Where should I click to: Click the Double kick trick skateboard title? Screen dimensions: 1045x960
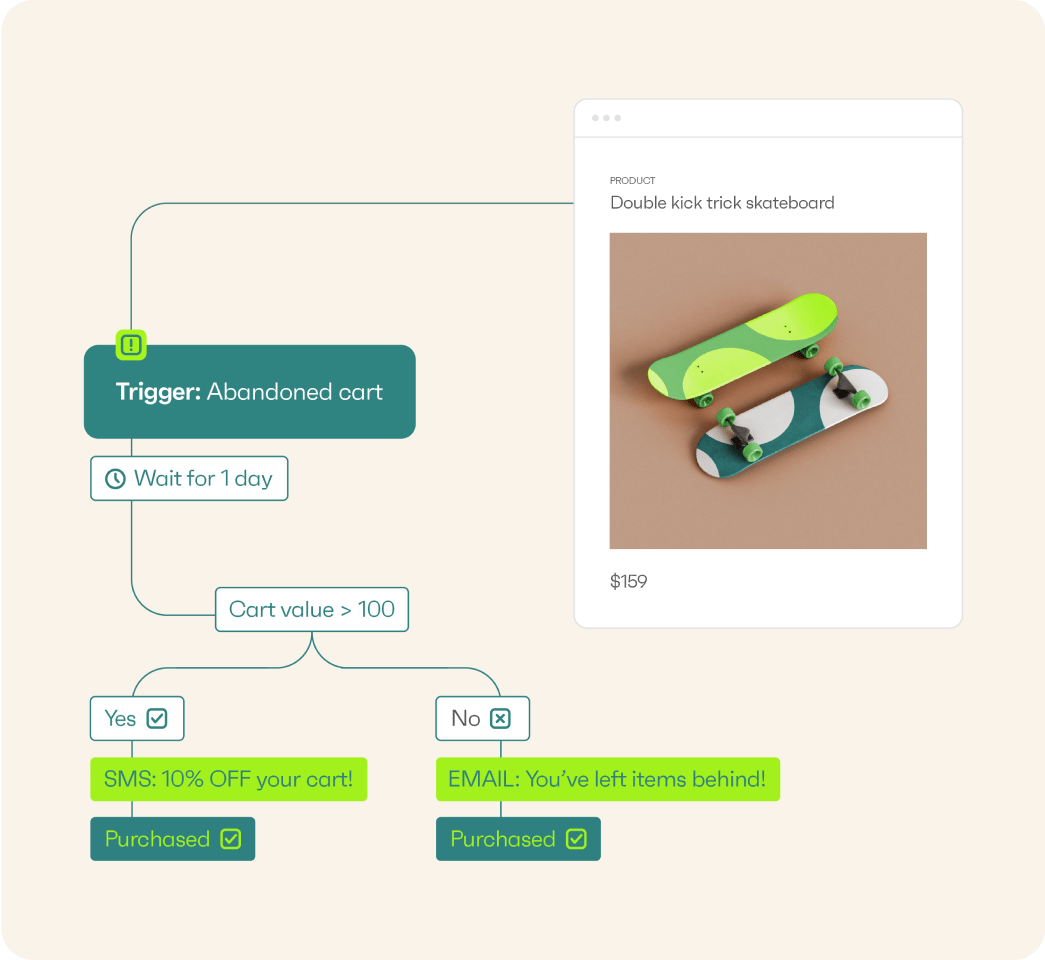tap(722, 203)
